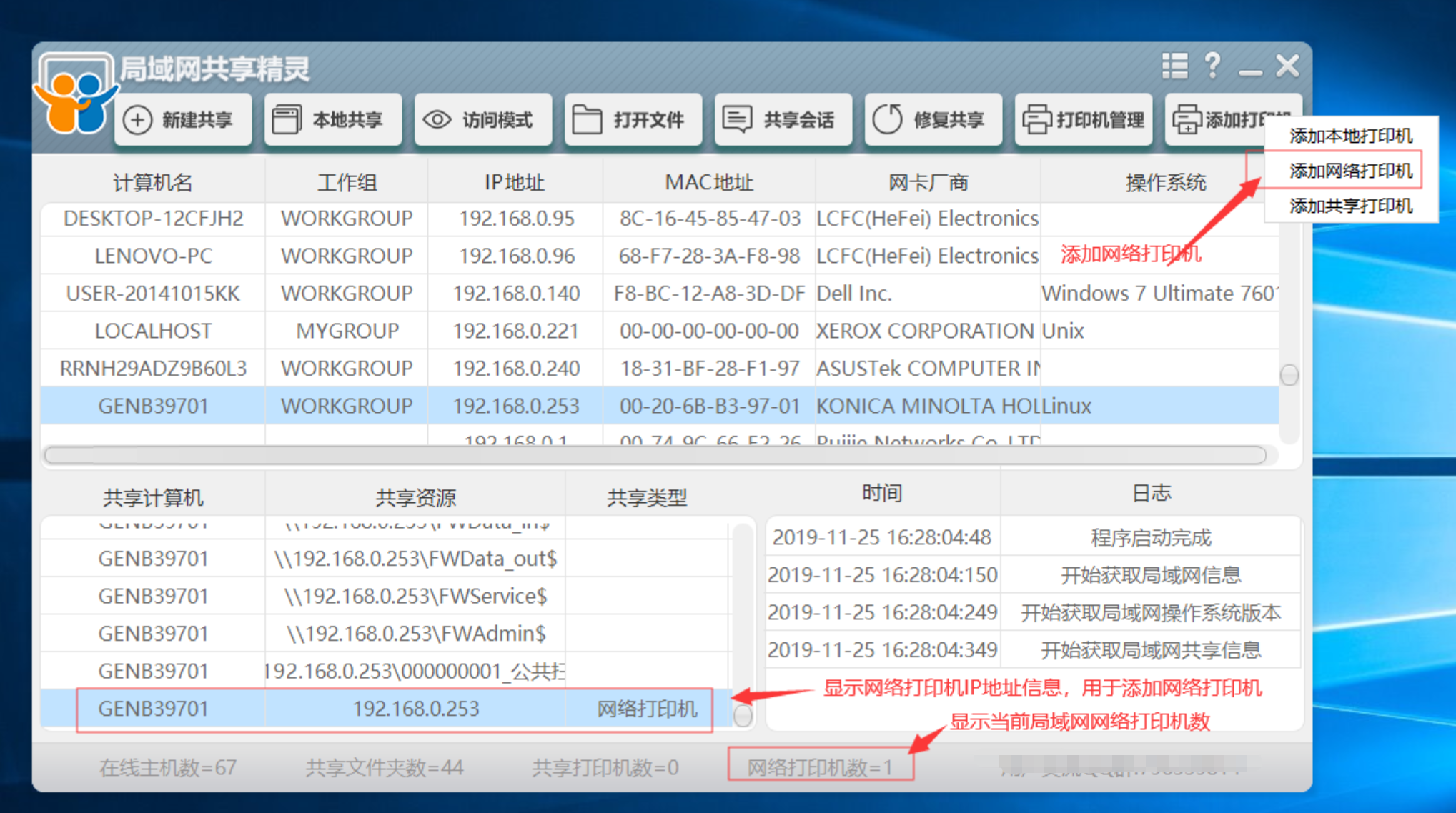Select share 000000001_公共扫 row
Image resolution: width=1456 pixels, height=813 pixels.
click(x=386, y=671)
